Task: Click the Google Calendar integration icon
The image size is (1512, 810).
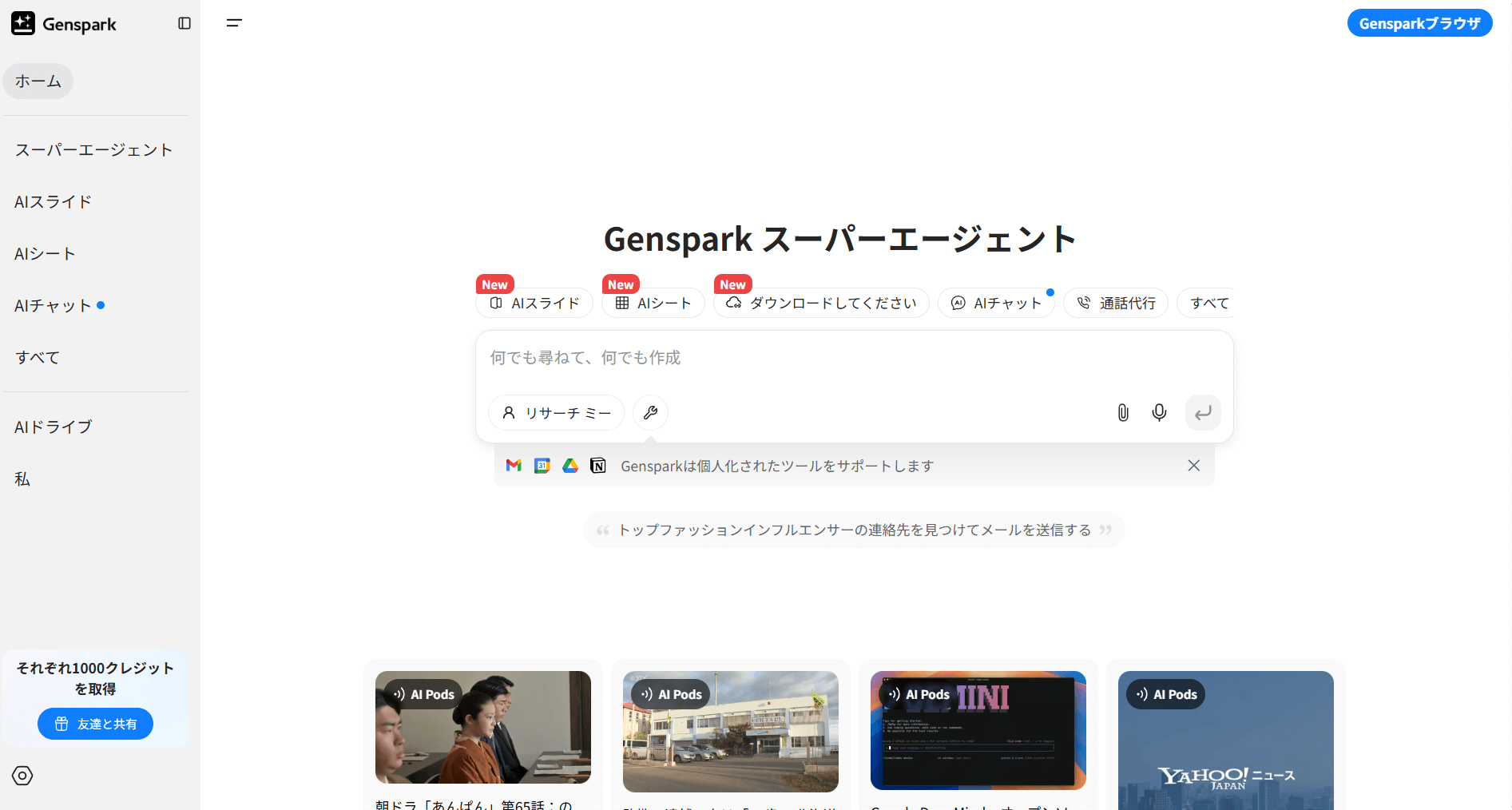Action: (x=542, y=466)
